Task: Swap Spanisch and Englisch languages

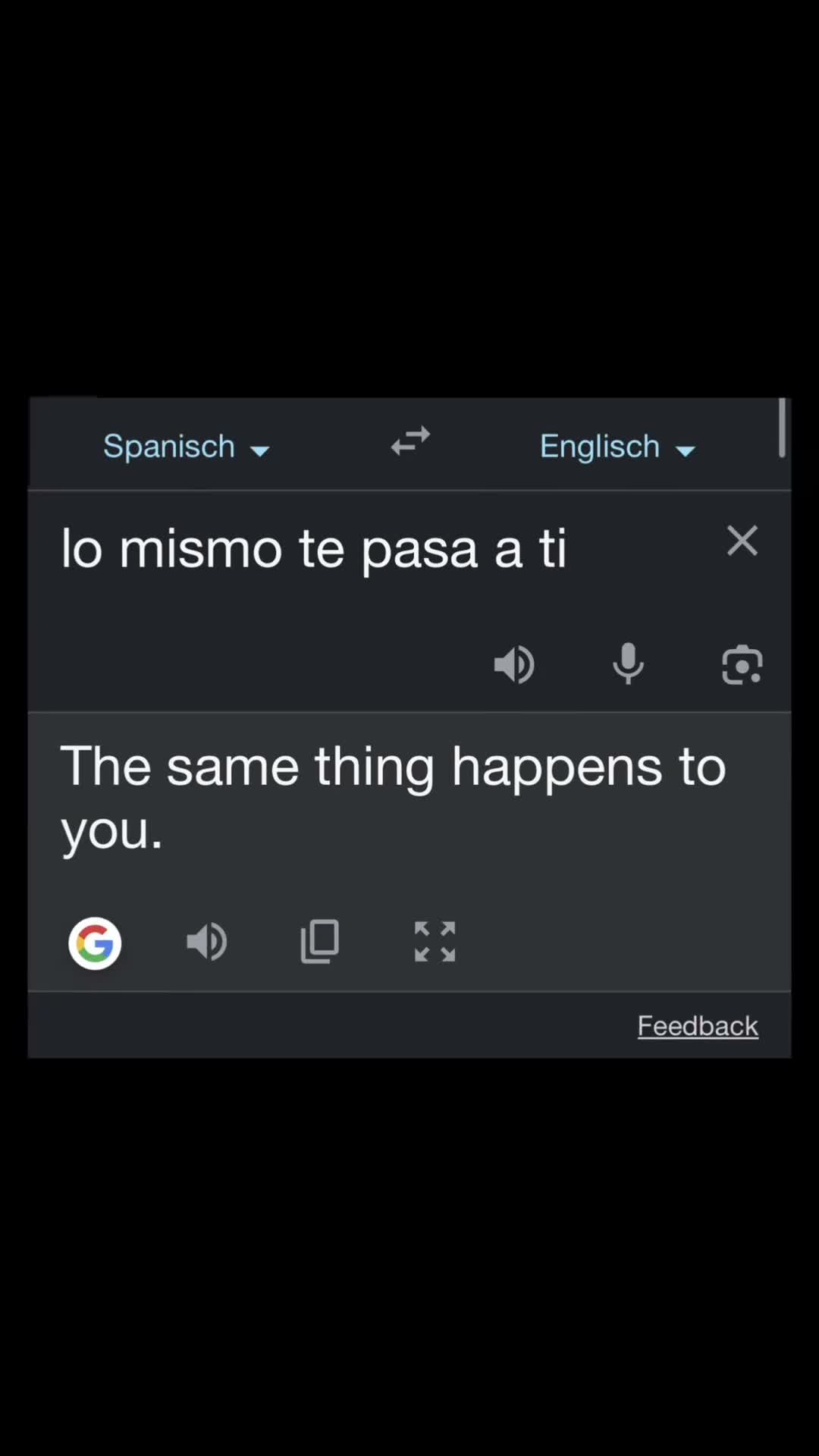Action: click(410, 441)
